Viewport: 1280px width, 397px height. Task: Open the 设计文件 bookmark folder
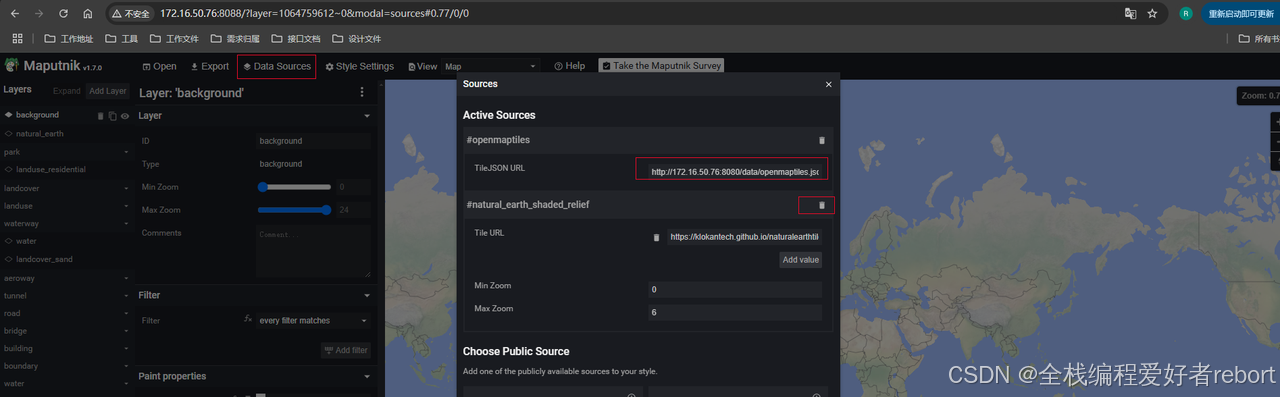356,39
